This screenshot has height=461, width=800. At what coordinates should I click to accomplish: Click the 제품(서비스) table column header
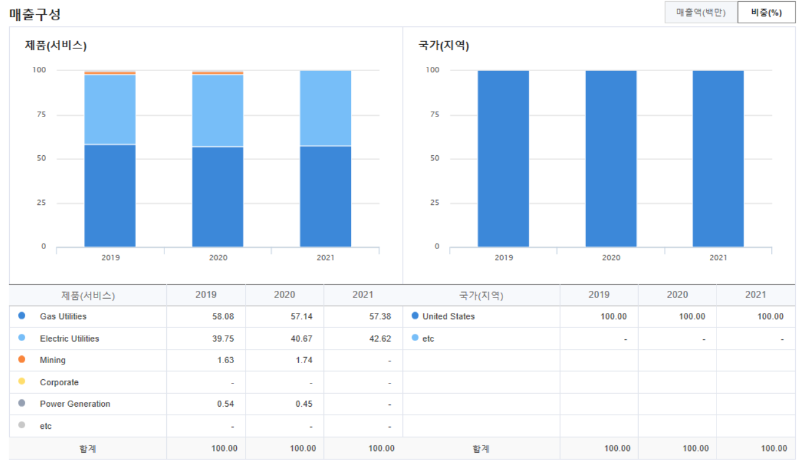pos(88,295)
